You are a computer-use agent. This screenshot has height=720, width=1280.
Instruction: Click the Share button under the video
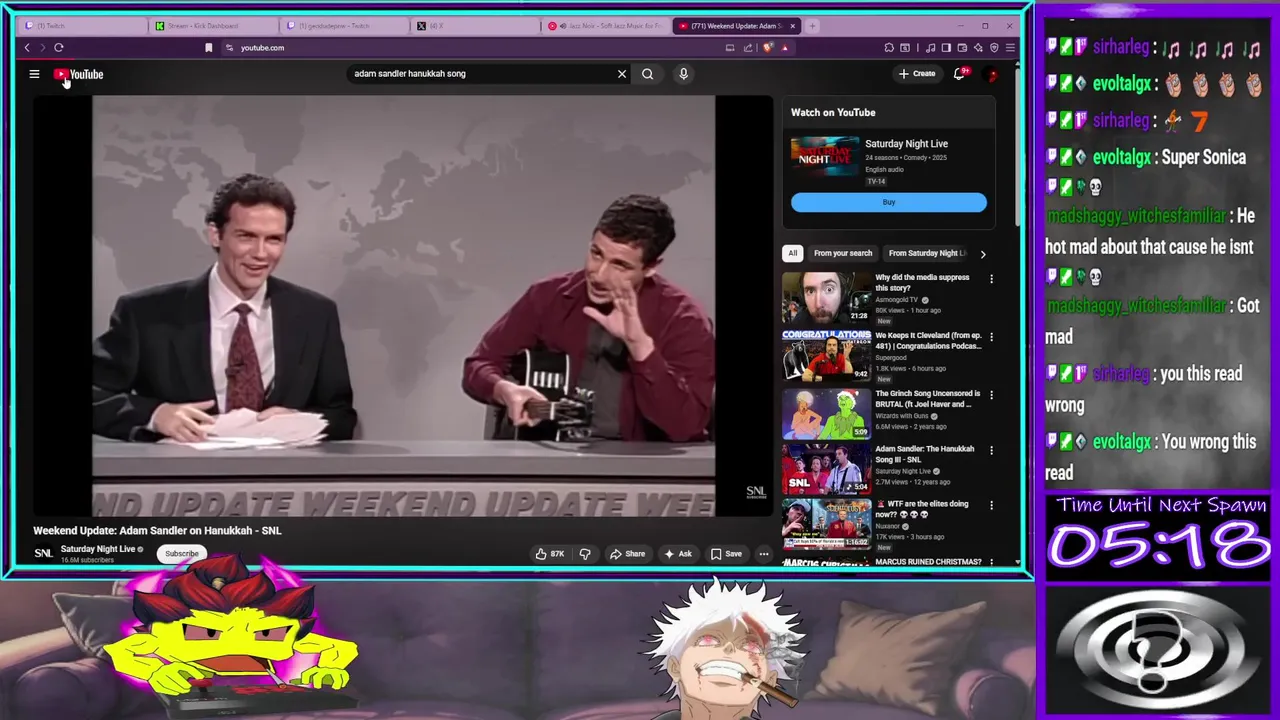(628, 554)
